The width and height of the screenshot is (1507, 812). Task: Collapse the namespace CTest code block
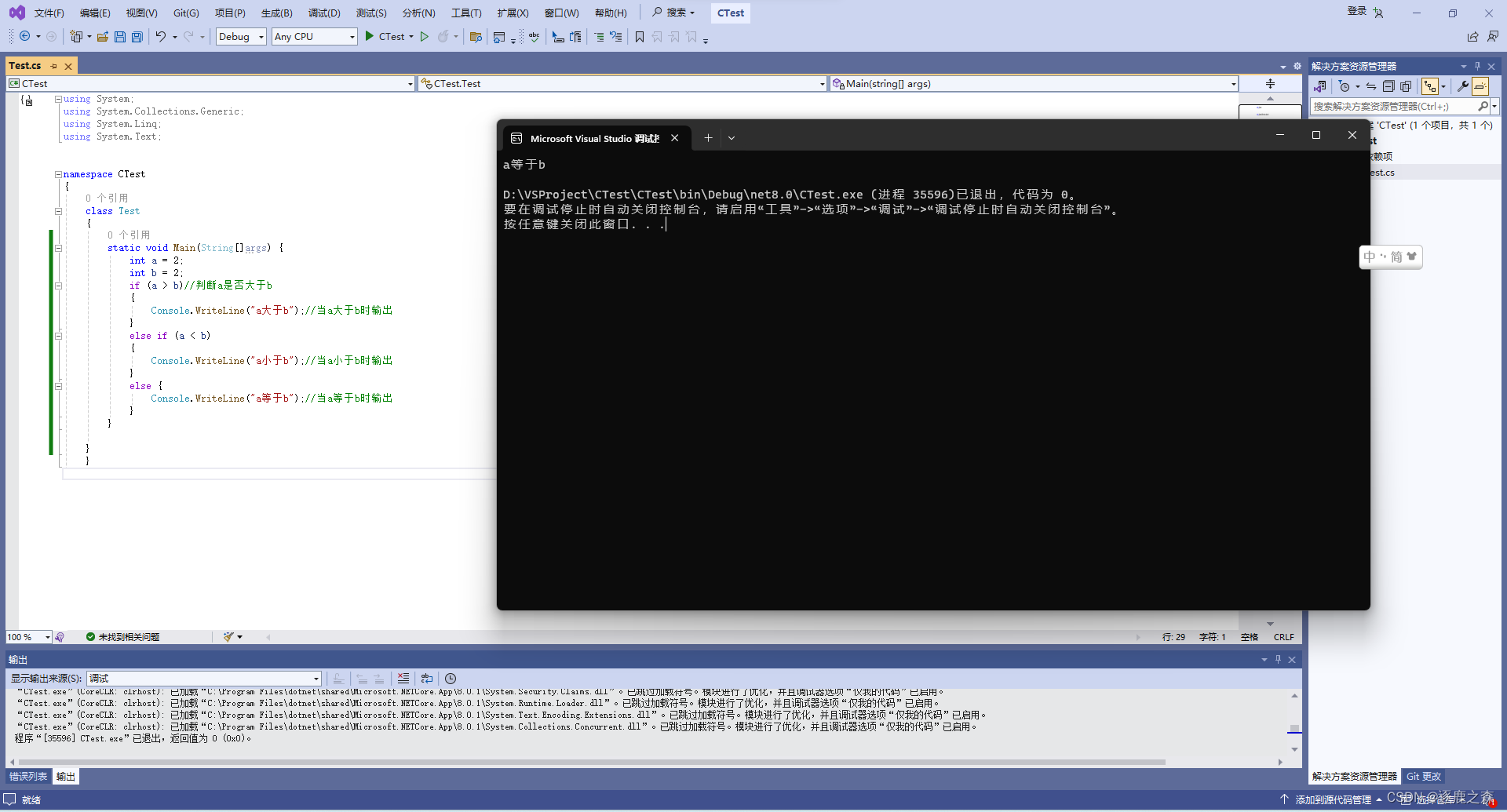pyautogui.click(x=58, y=174)
